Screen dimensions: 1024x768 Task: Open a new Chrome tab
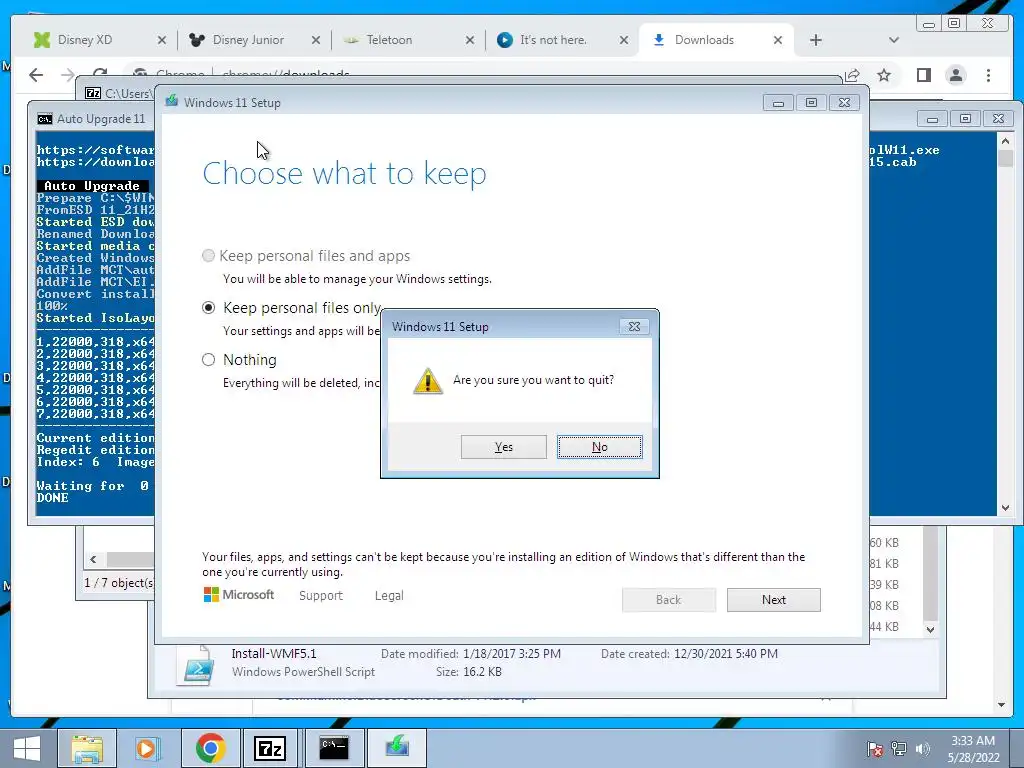(816, 40)
